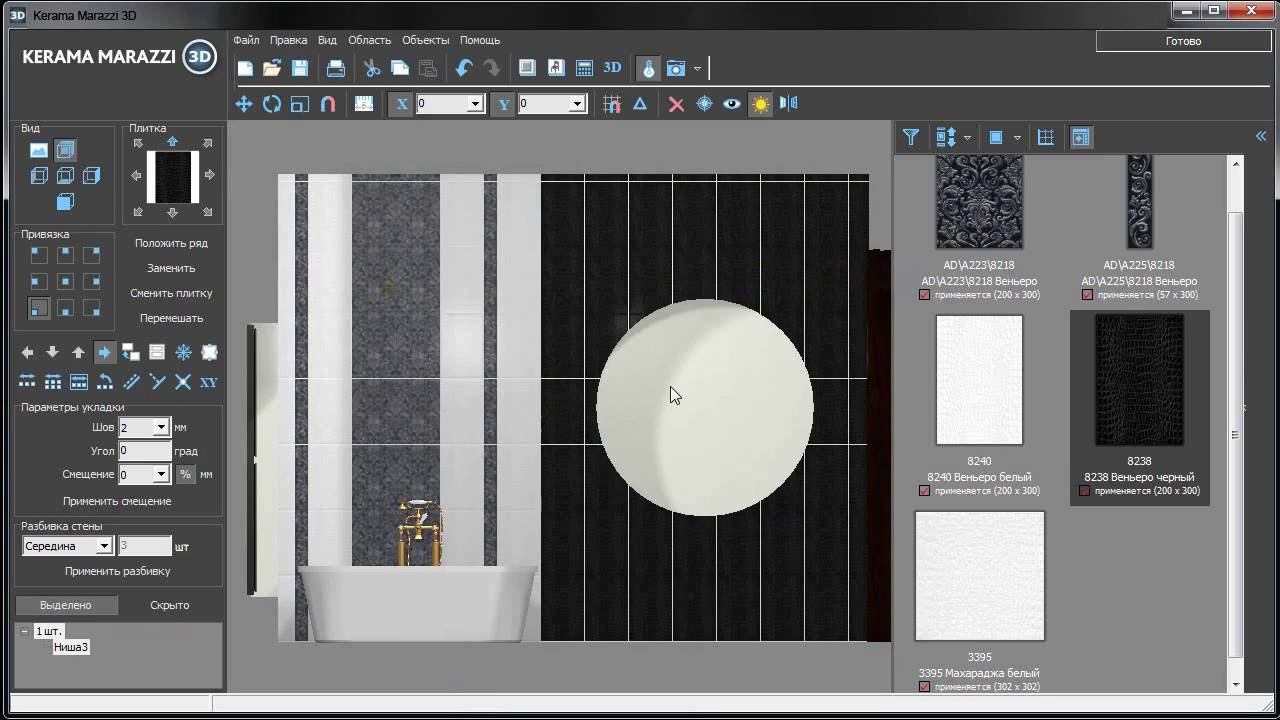1280x720 pixels.
Task: Click the snowflake freeze icon
Action: [183, 352]
